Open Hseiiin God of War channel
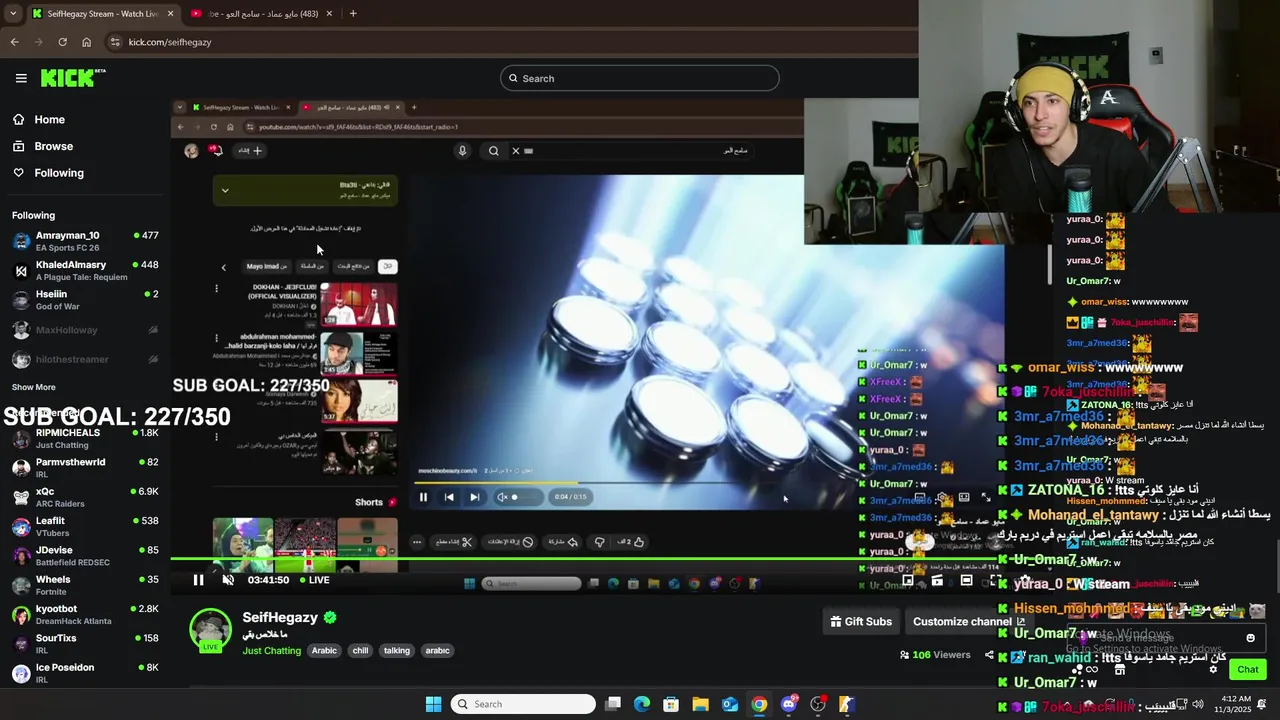The image size is (1280, 720). (x=85, y=300)
